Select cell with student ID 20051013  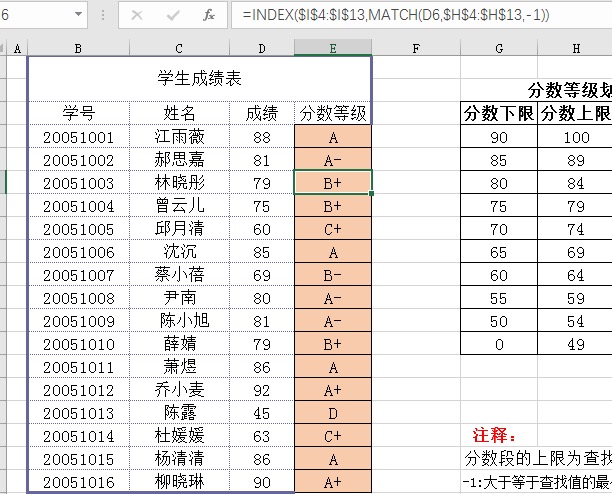[79, 413]
